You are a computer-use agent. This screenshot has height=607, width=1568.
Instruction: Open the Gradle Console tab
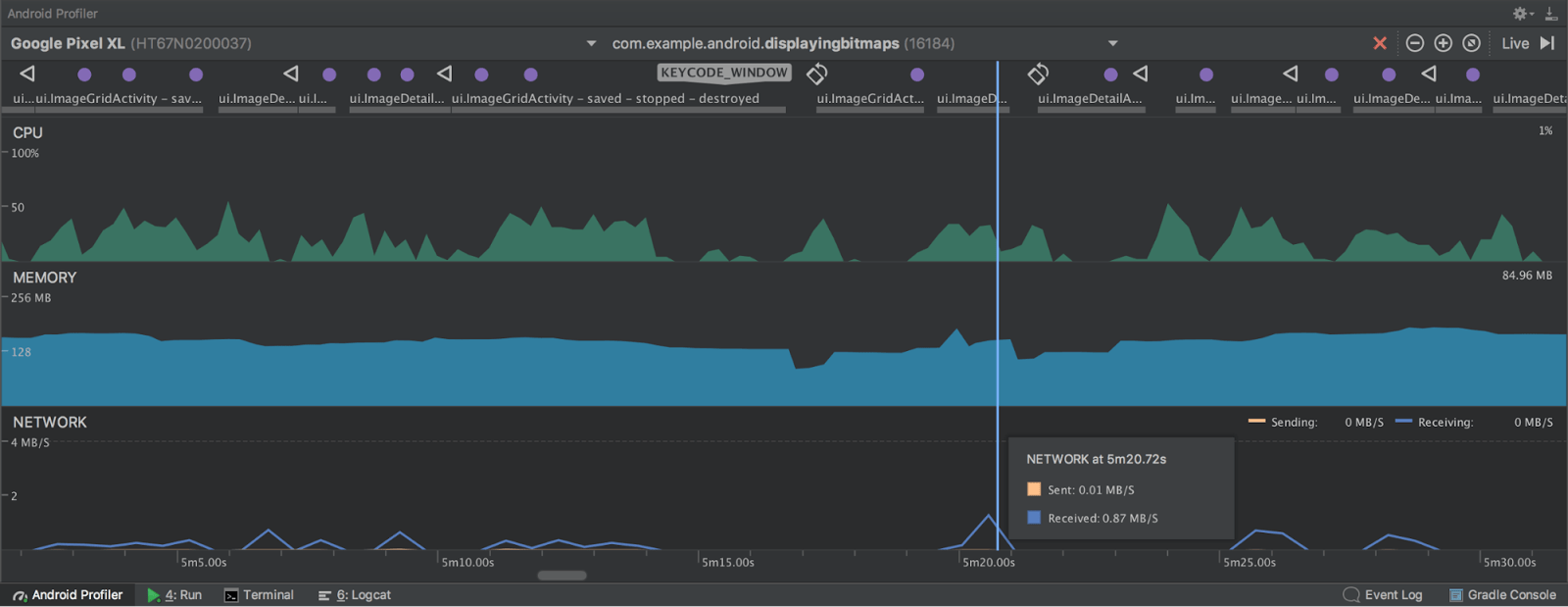tap(1502, 595)
